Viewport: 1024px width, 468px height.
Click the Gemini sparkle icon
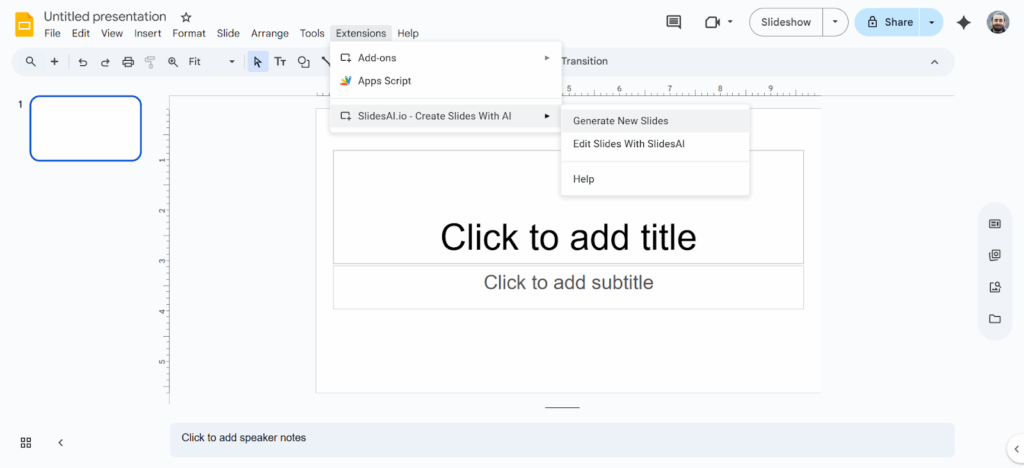point(963,22)
